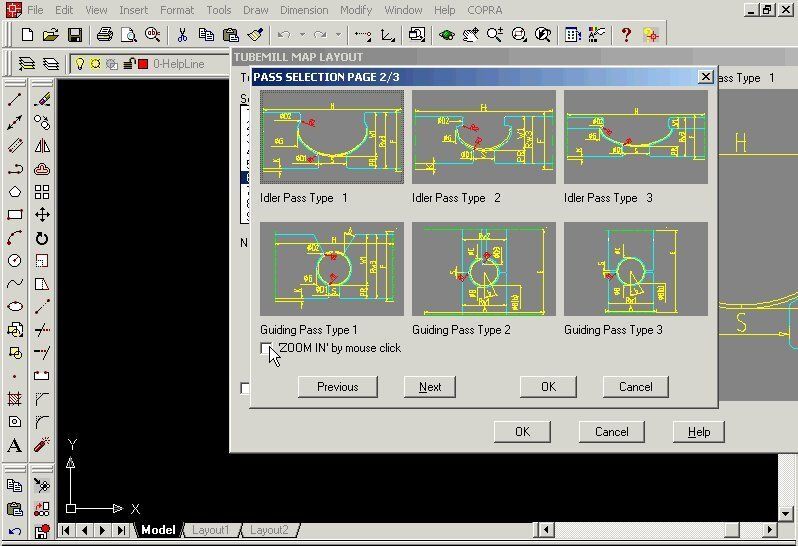
Task: Select the Rotate tool icon
Action: (42, 238)
